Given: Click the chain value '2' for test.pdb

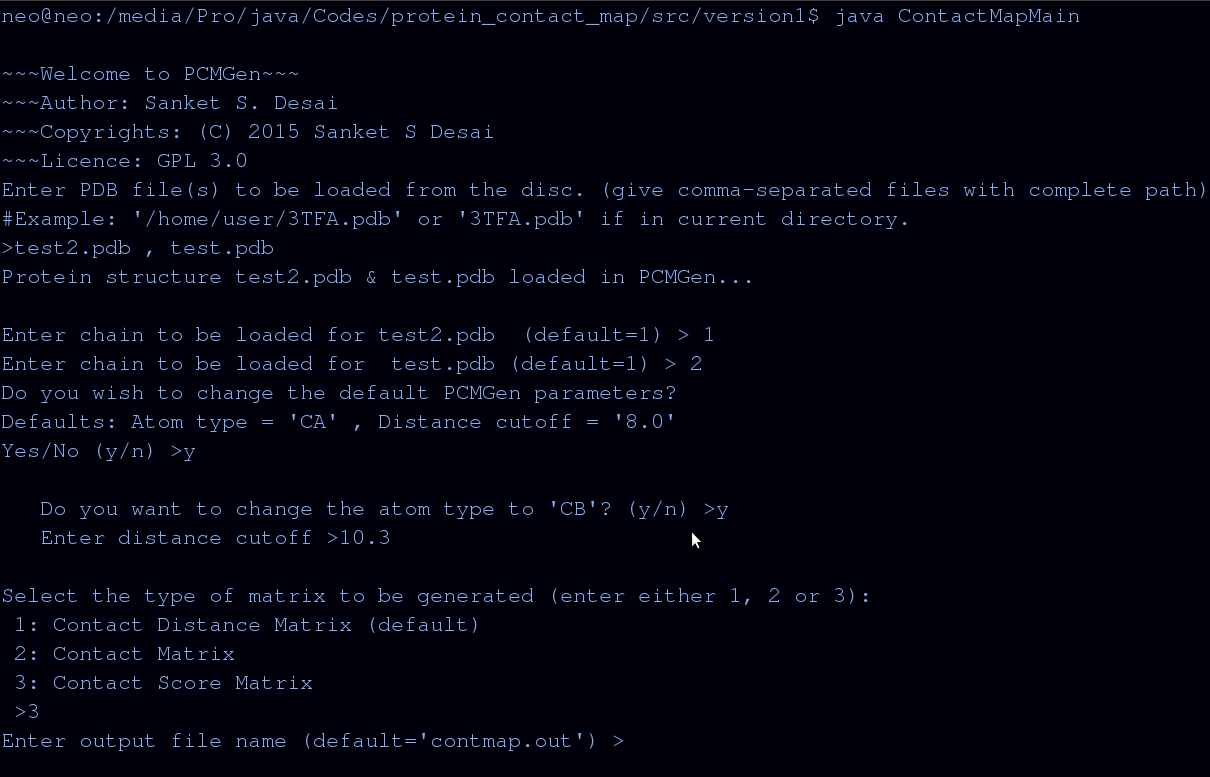Looking at the screenshot, I should tap(696, 364).
